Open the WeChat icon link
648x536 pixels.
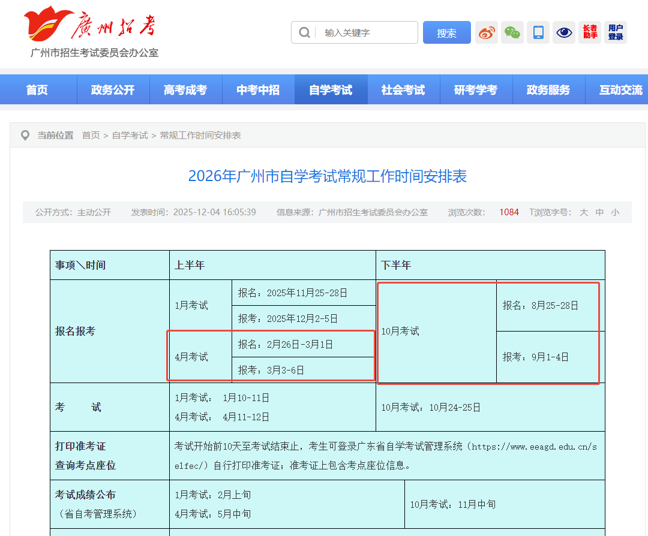pos(512,33)
